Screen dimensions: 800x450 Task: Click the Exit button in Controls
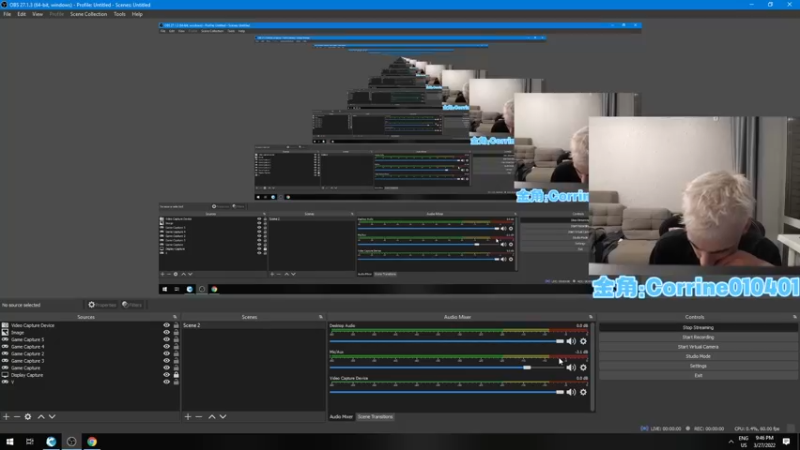[x=698, y=376]
